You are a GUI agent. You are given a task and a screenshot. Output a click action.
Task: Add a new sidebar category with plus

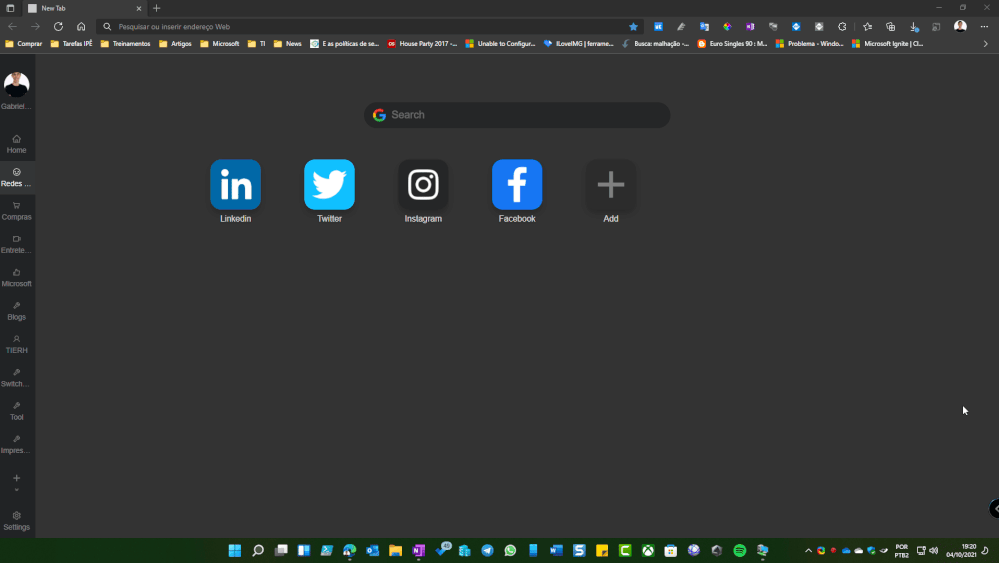pyautogui.click(x=17, y=478)
